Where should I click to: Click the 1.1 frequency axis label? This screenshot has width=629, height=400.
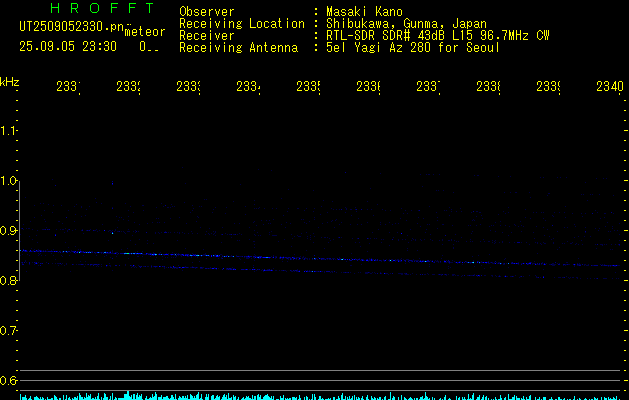pos(8,131)
